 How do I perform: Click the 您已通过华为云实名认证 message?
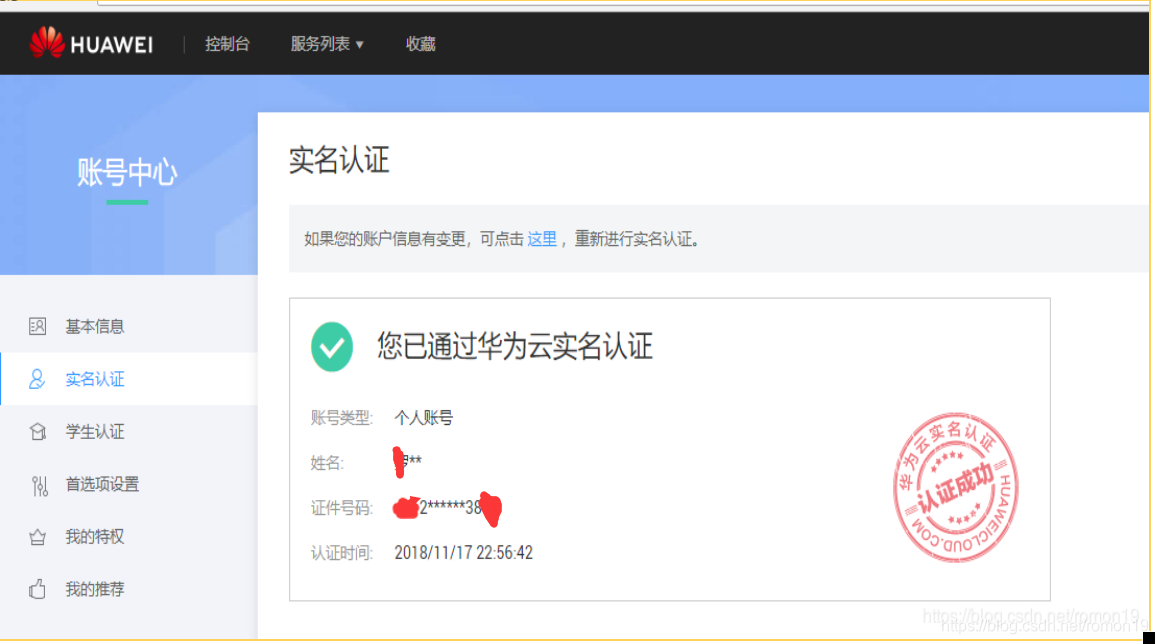point(515,346)
